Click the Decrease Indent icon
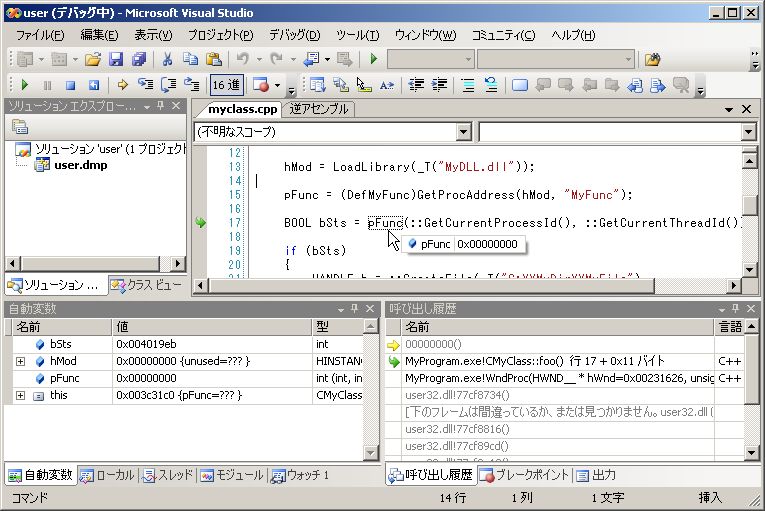This screenshot has height=511, width=765. coord(416,85)
